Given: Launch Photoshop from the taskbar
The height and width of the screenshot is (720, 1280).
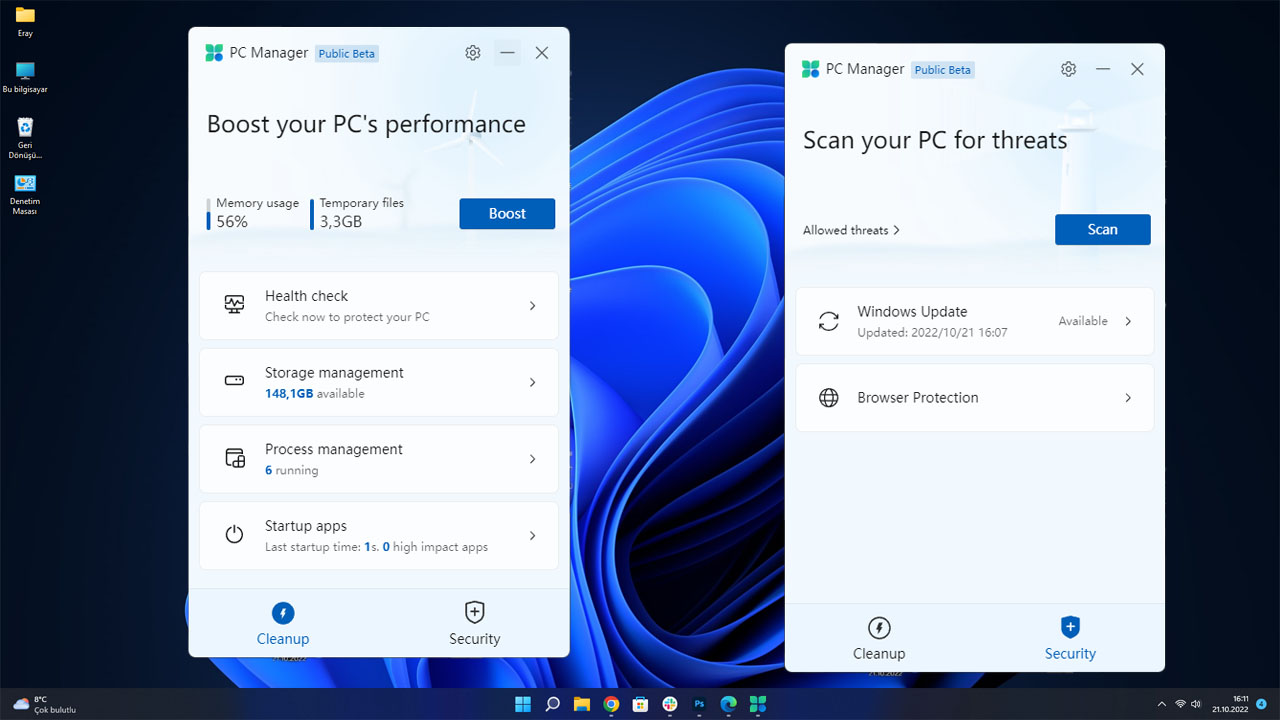Looking at the screenshot, I should click(x=699, y=704).
